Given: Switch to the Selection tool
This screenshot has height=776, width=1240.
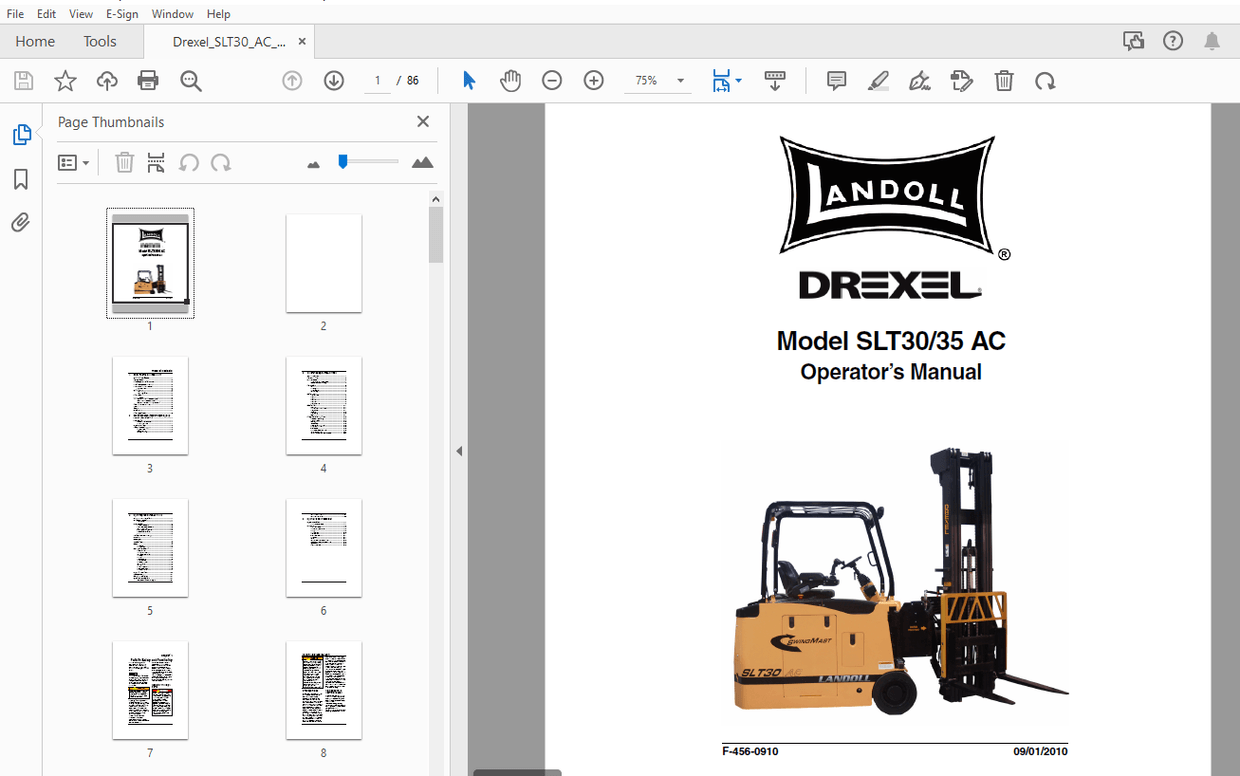Looking at the screenshot, I should pos(468,81).
